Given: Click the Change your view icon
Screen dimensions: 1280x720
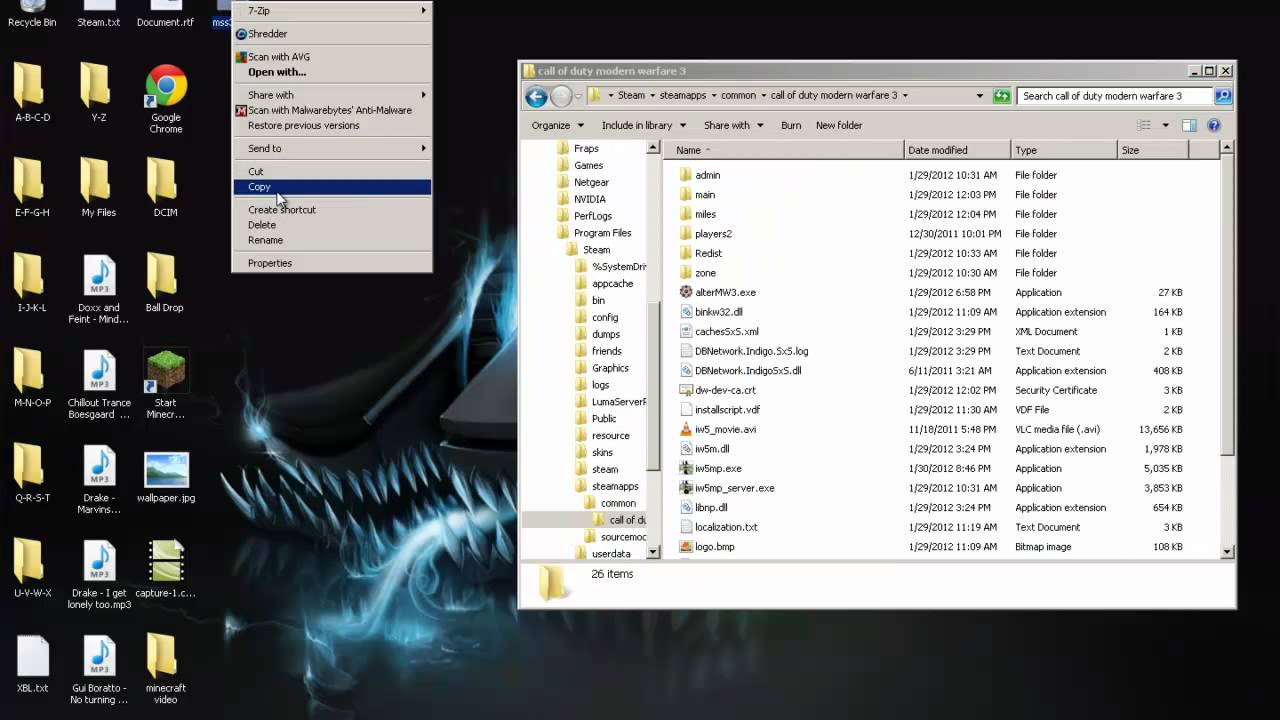Looking at the screenshot, I should pyautogui.click(x=1144, y=126).
